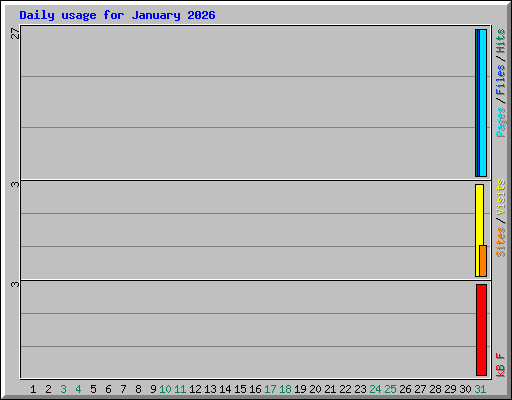Click green day label 24 on the x-axis

[x=375, y=389]
